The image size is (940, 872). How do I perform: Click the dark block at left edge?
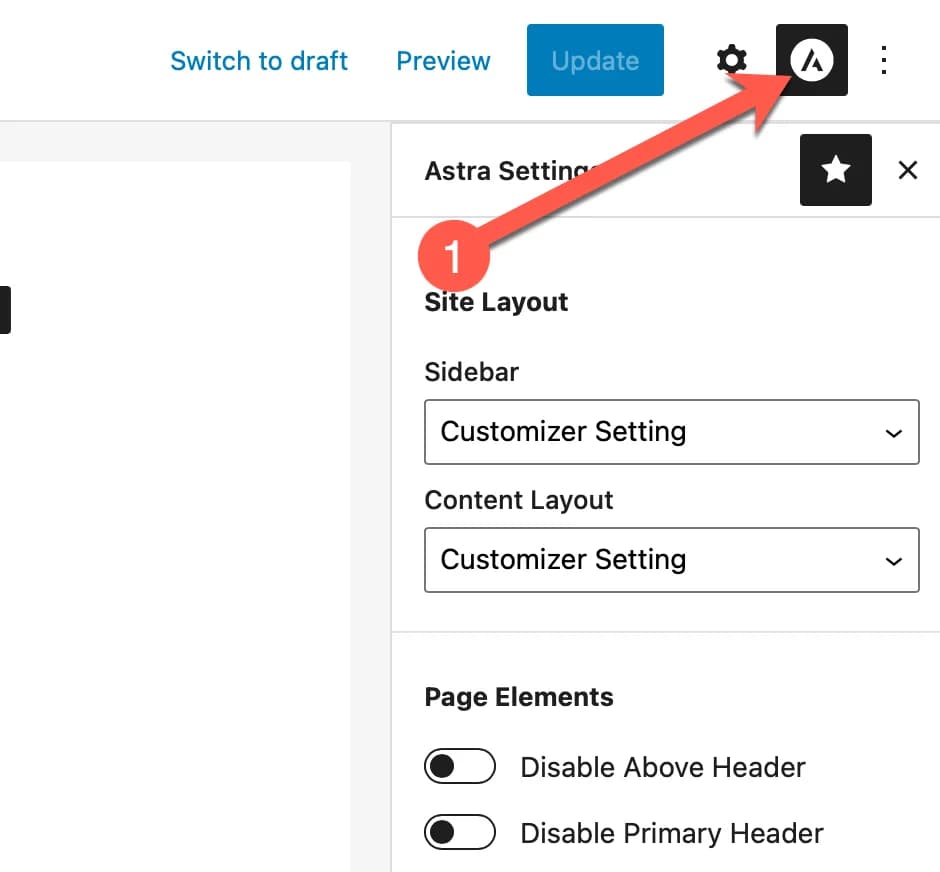pos(4,310)
